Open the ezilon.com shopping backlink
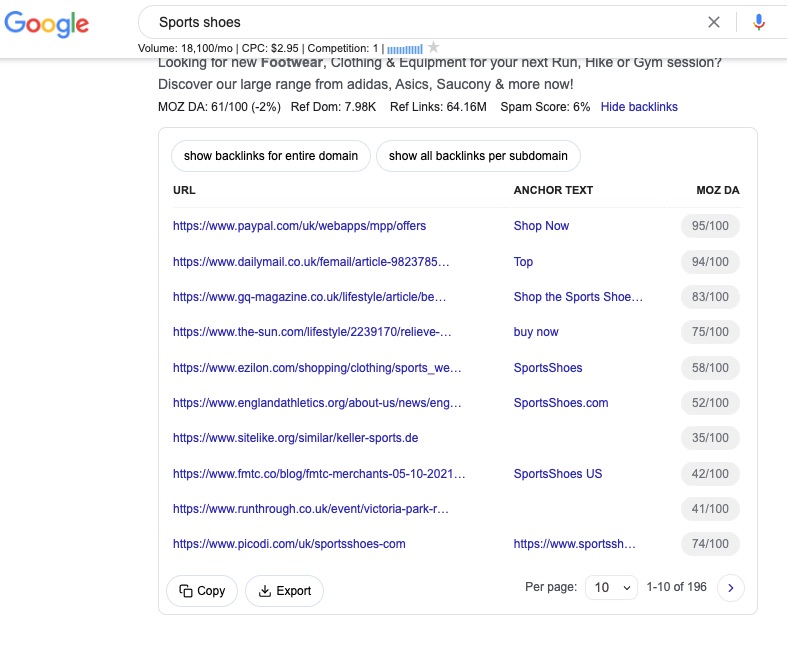The width and height of the screenshot is (787, 647). point(317,368)
